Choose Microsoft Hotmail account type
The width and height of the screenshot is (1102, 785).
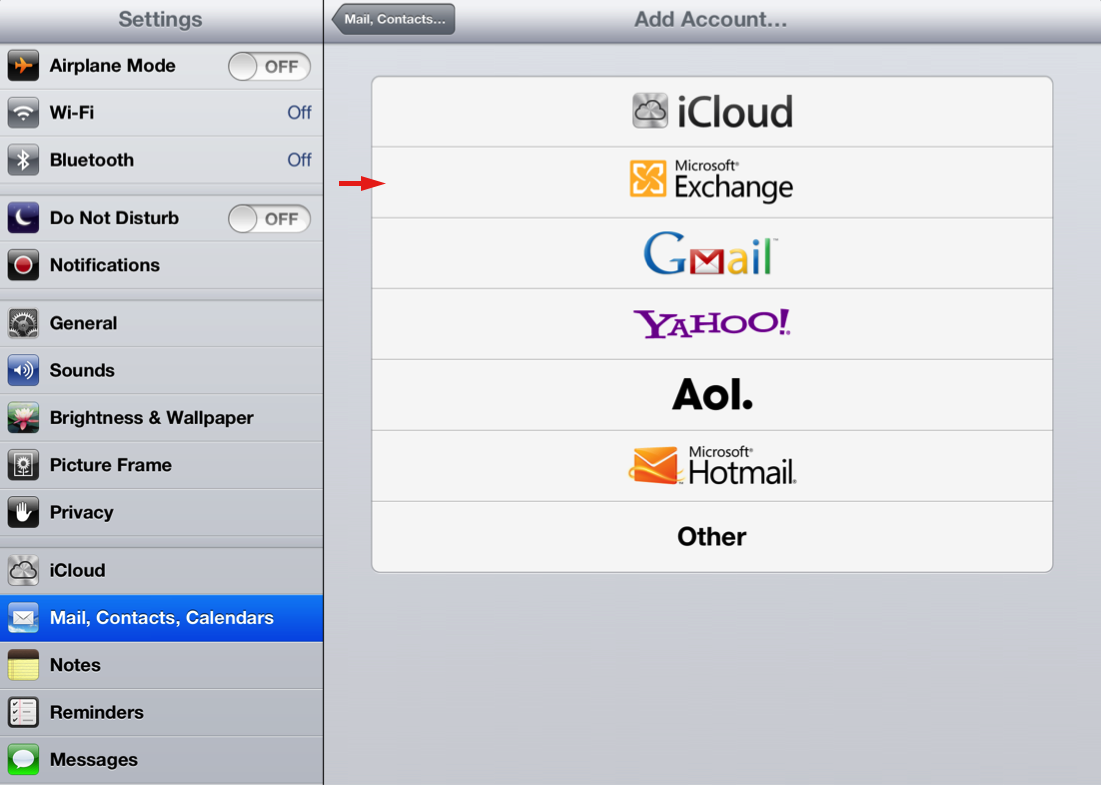click(x=711, y=466)
